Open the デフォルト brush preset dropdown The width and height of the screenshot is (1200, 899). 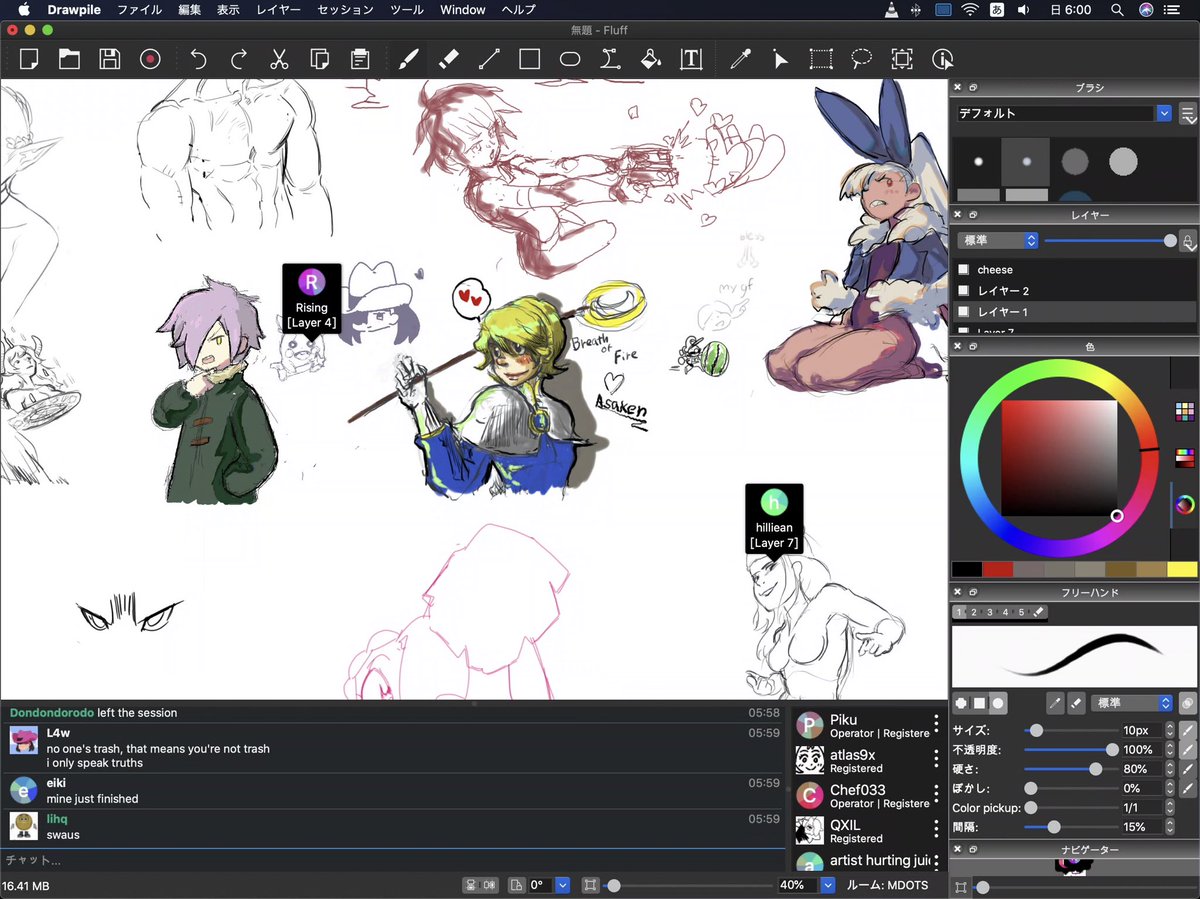point(1064,113)
